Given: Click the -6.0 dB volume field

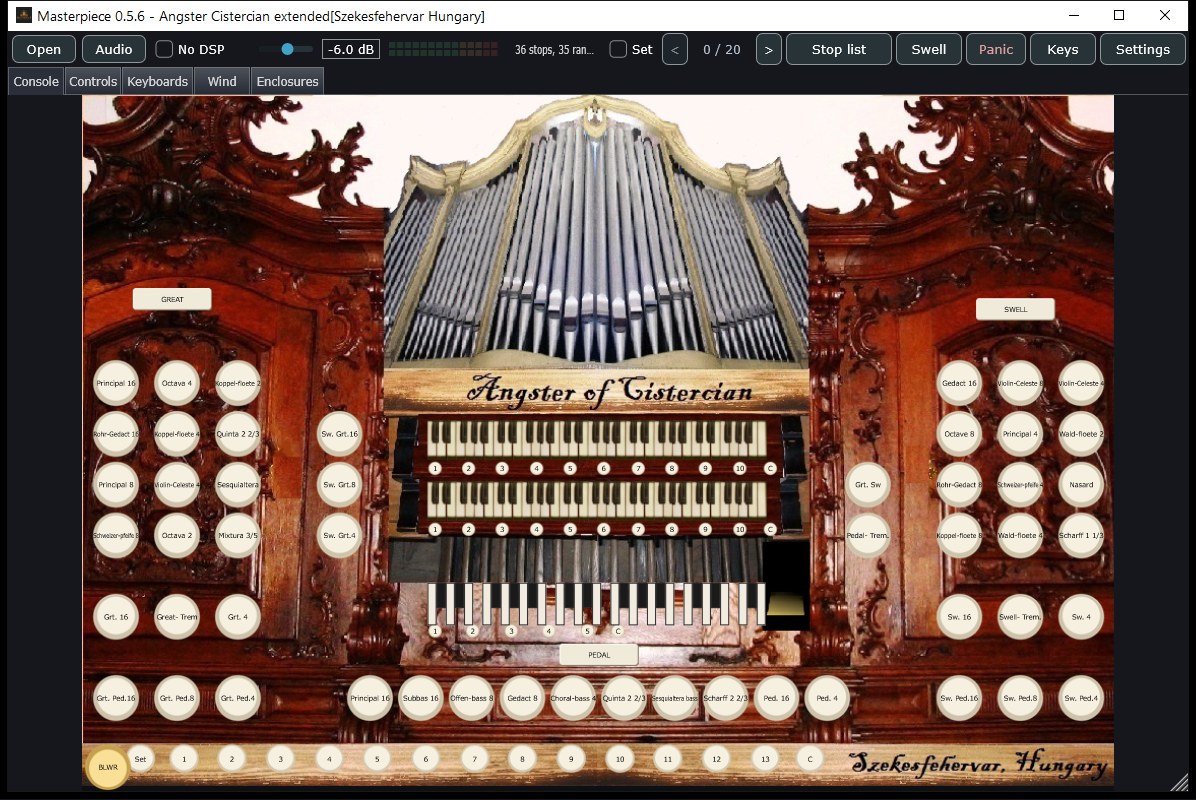Looking at the screenshot, I should [x=351, y=50].
